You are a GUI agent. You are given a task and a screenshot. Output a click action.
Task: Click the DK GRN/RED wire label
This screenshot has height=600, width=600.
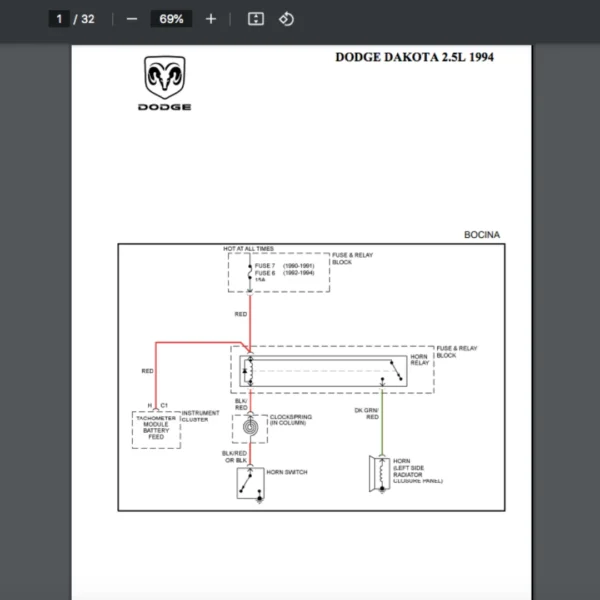click(367, 414)
